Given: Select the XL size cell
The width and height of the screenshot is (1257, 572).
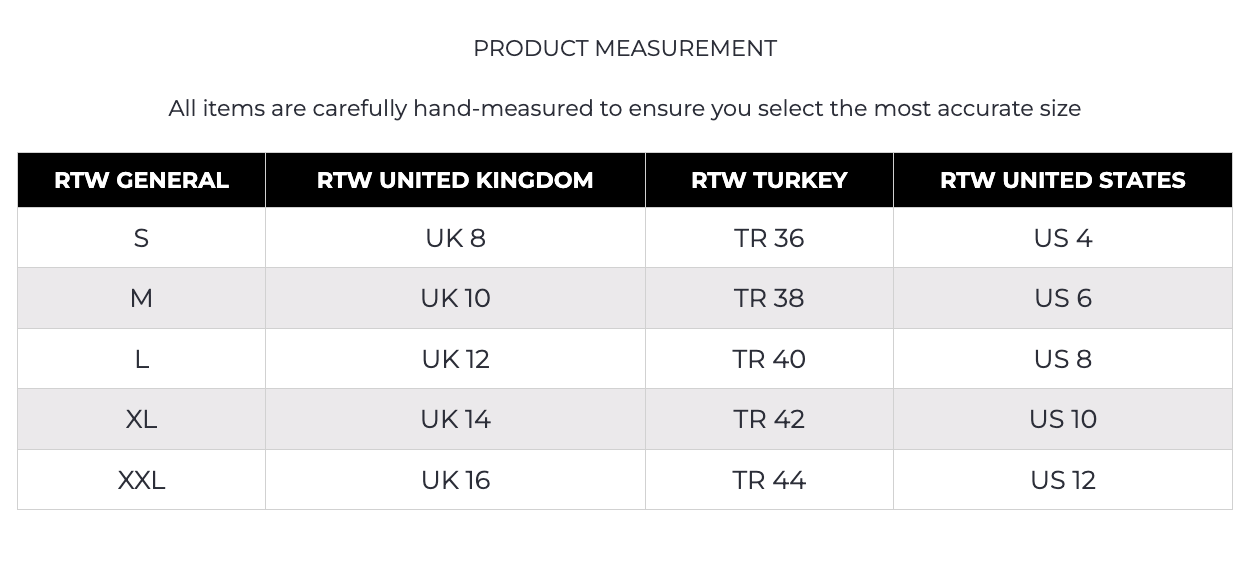Looking at the screenshot, I should pyautogui.click(x=141, y=419).
